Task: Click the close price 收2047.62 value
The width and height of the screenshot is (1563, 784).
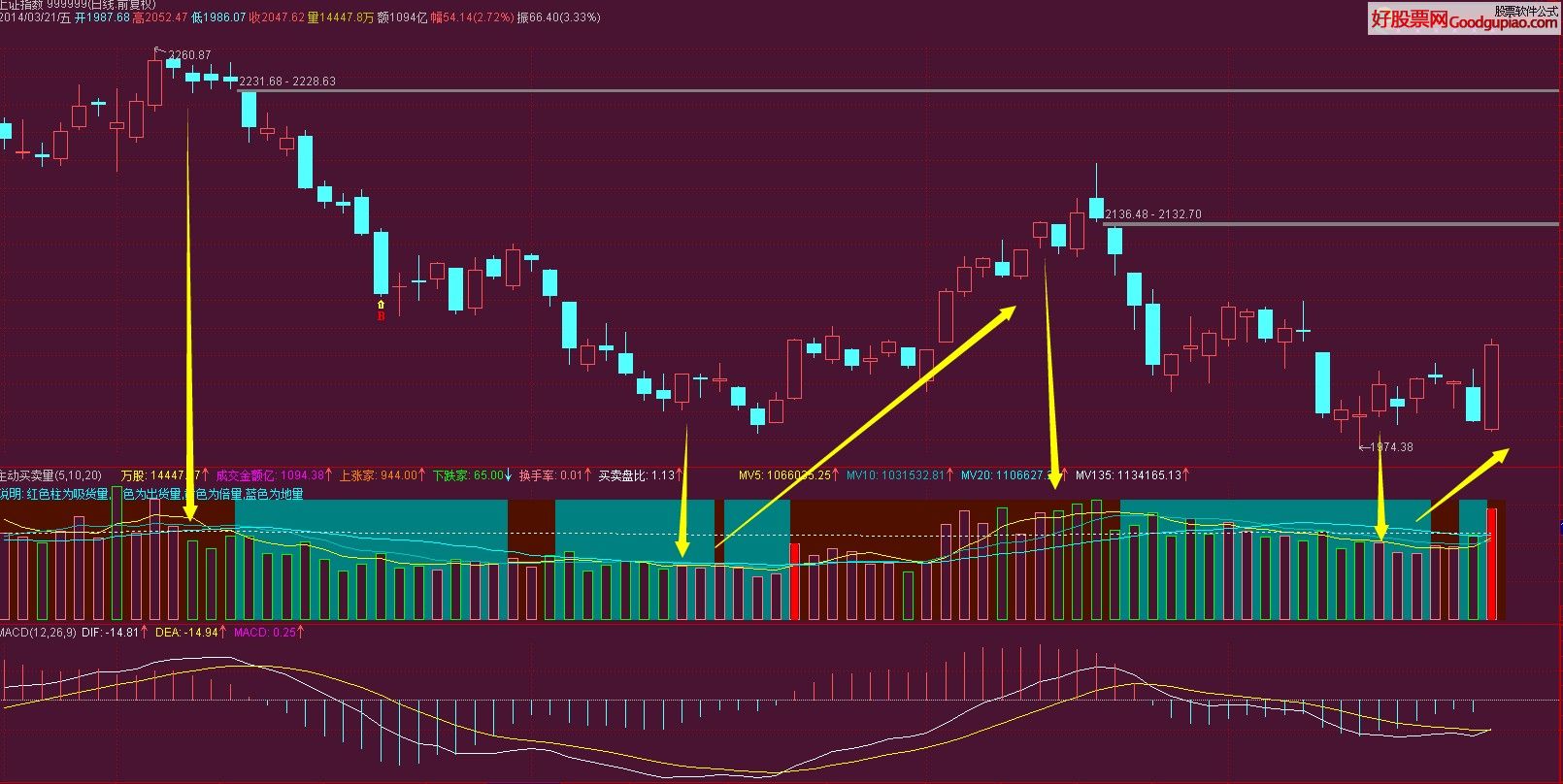Action: (x=277, y=17)
